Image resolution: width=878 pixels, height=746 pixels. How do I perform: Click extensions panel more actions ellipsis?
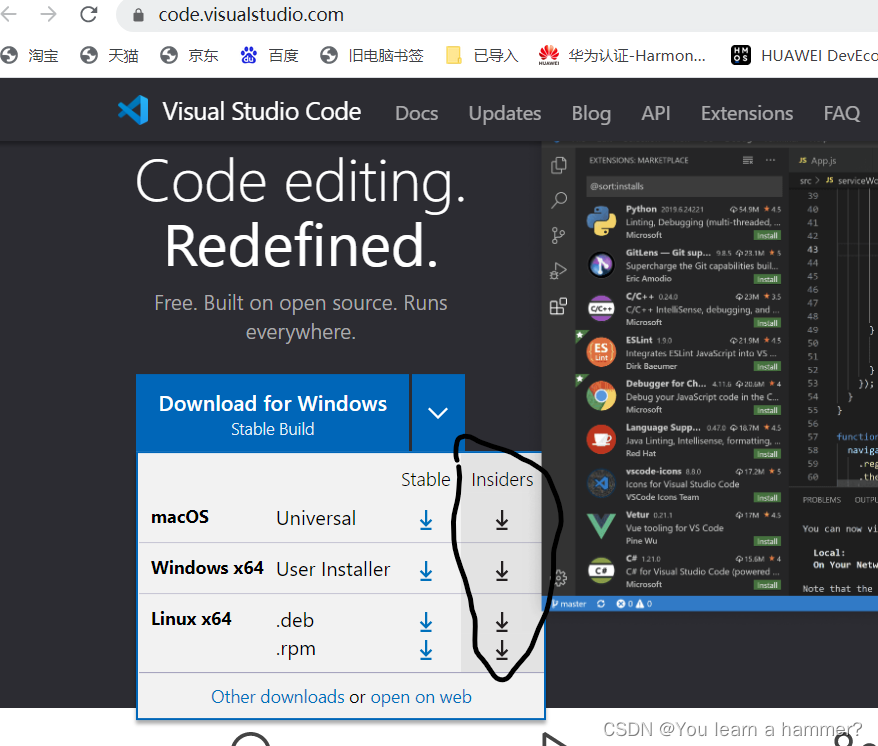pos(770,160)
